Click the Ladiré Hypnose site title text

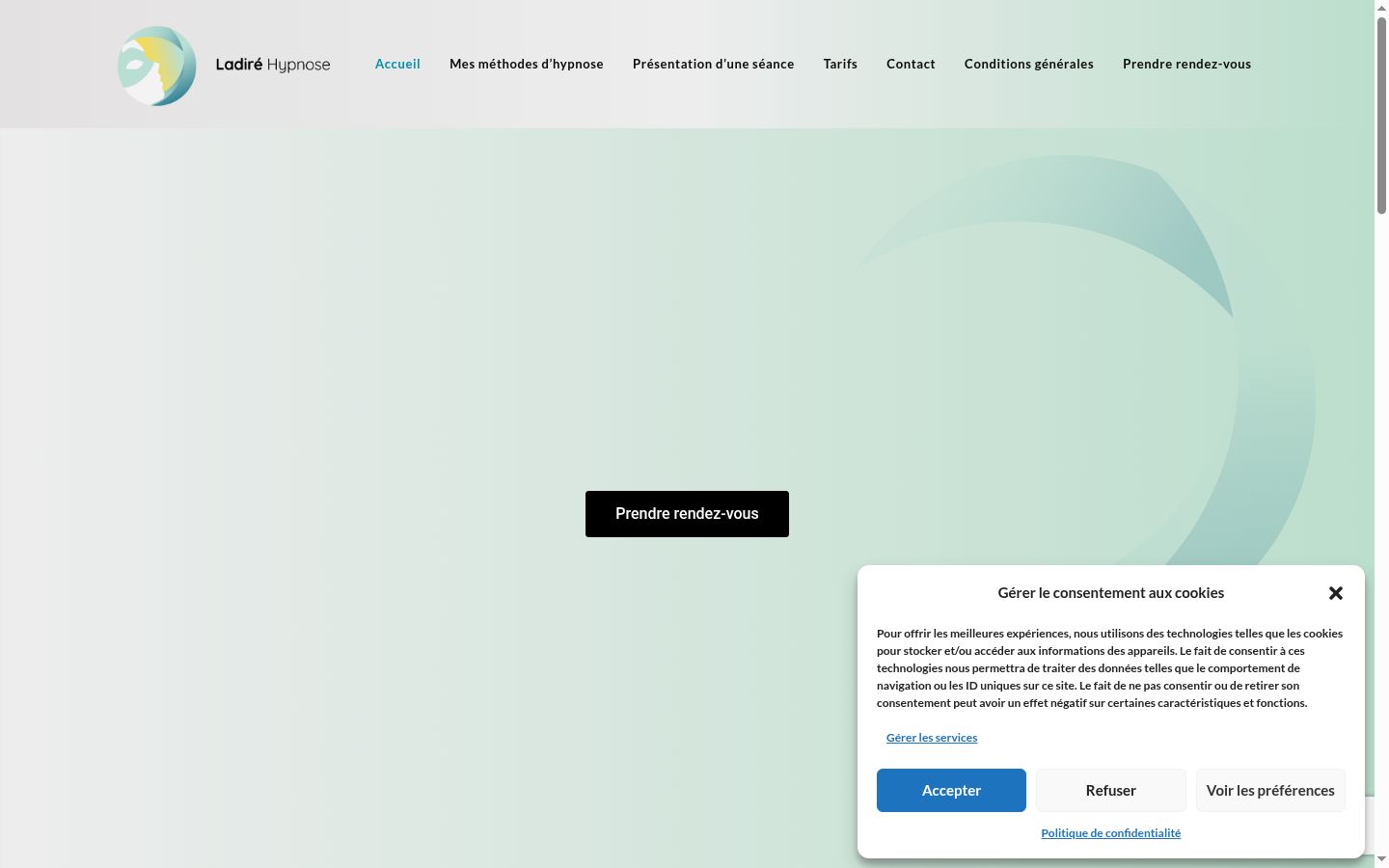[273, 65]
